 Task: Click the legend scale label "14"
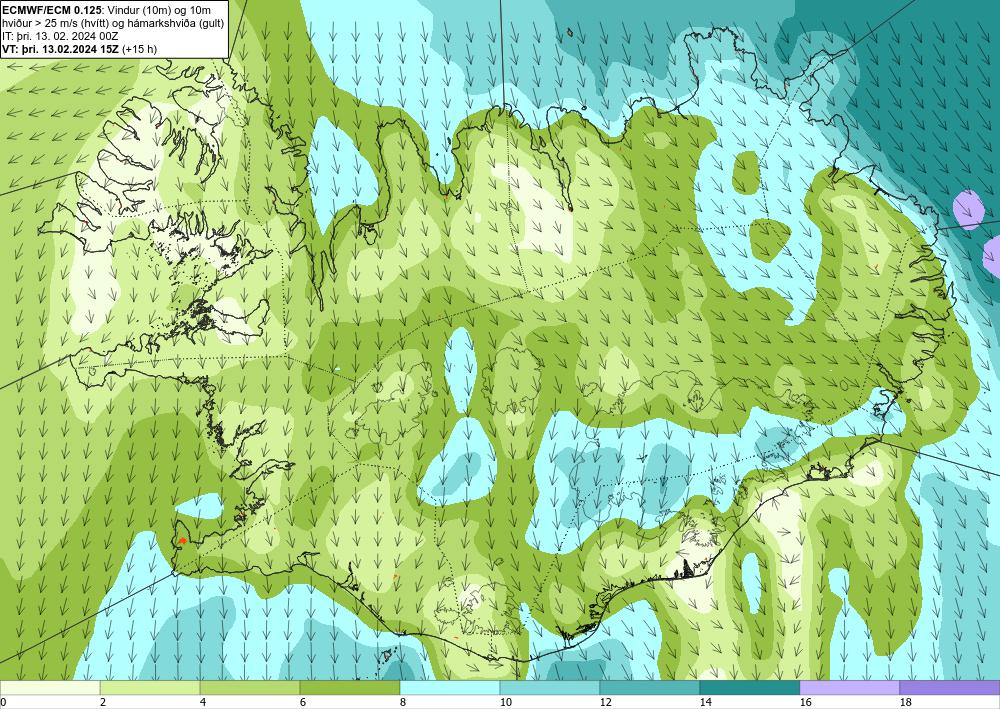coord(705,702)
